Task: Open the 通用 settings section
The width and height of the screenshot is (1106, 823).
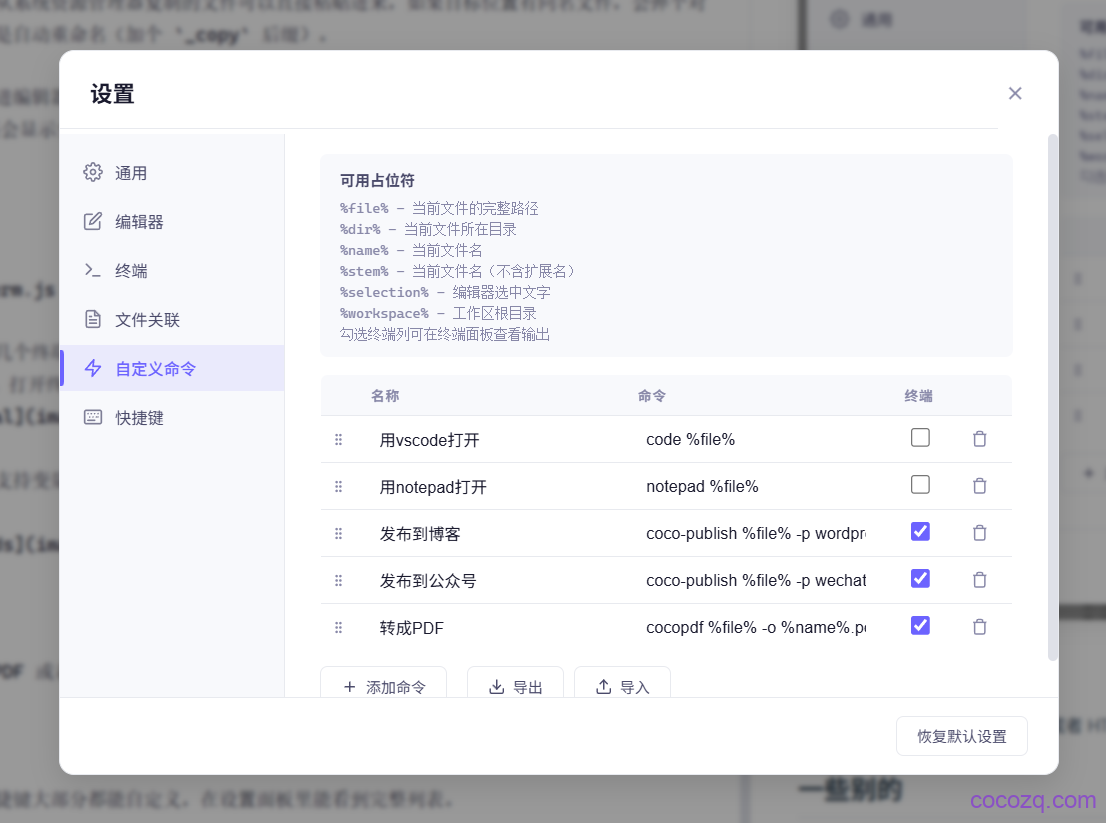Action: tap(172, 173)
